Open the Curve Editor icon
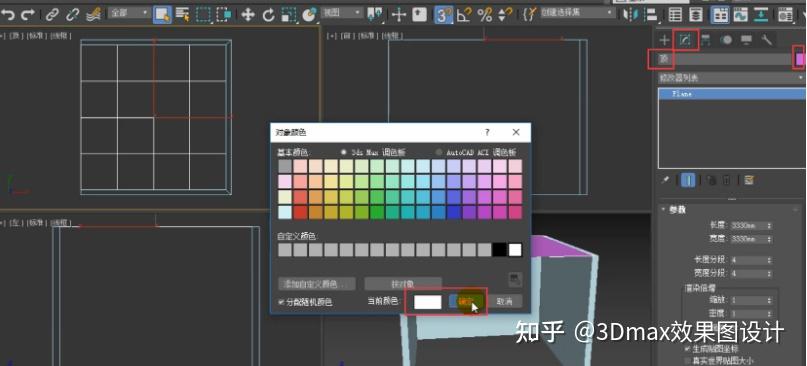The image size is (807, 366). point(741,14)
